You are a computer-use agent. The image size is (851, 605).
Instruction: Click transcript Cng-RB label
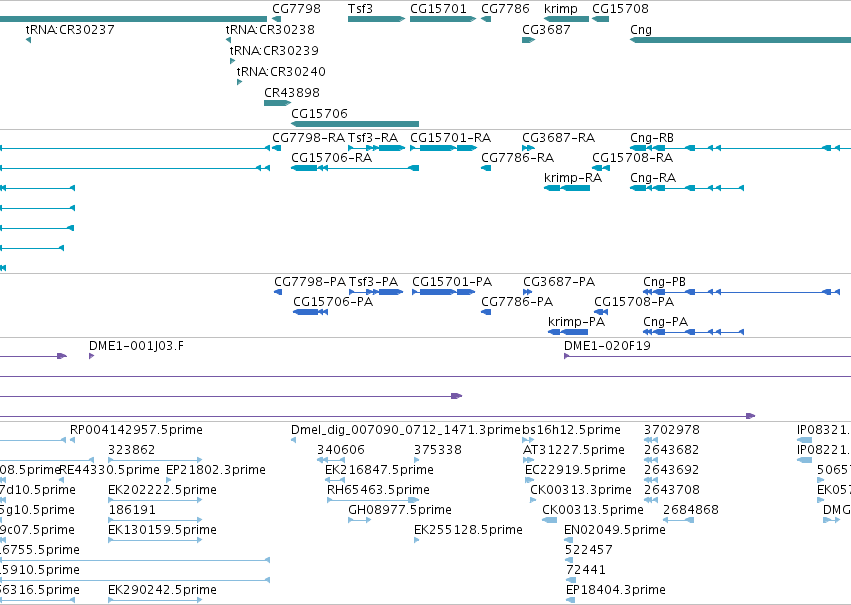tap(652, 138)
